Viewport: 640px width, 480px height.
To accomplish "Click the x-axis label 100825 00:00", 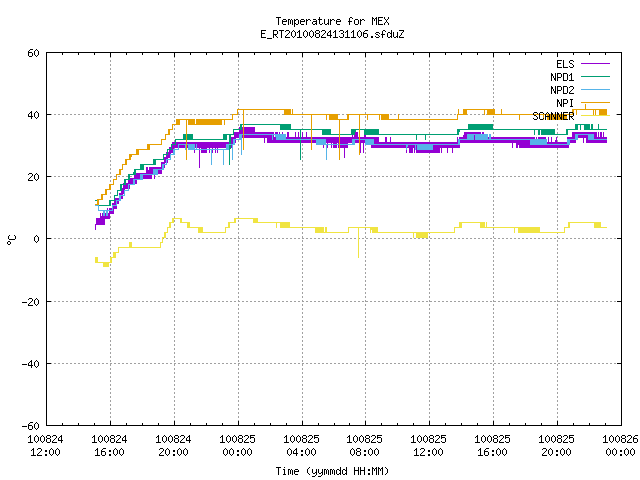I will click(238, 446).
